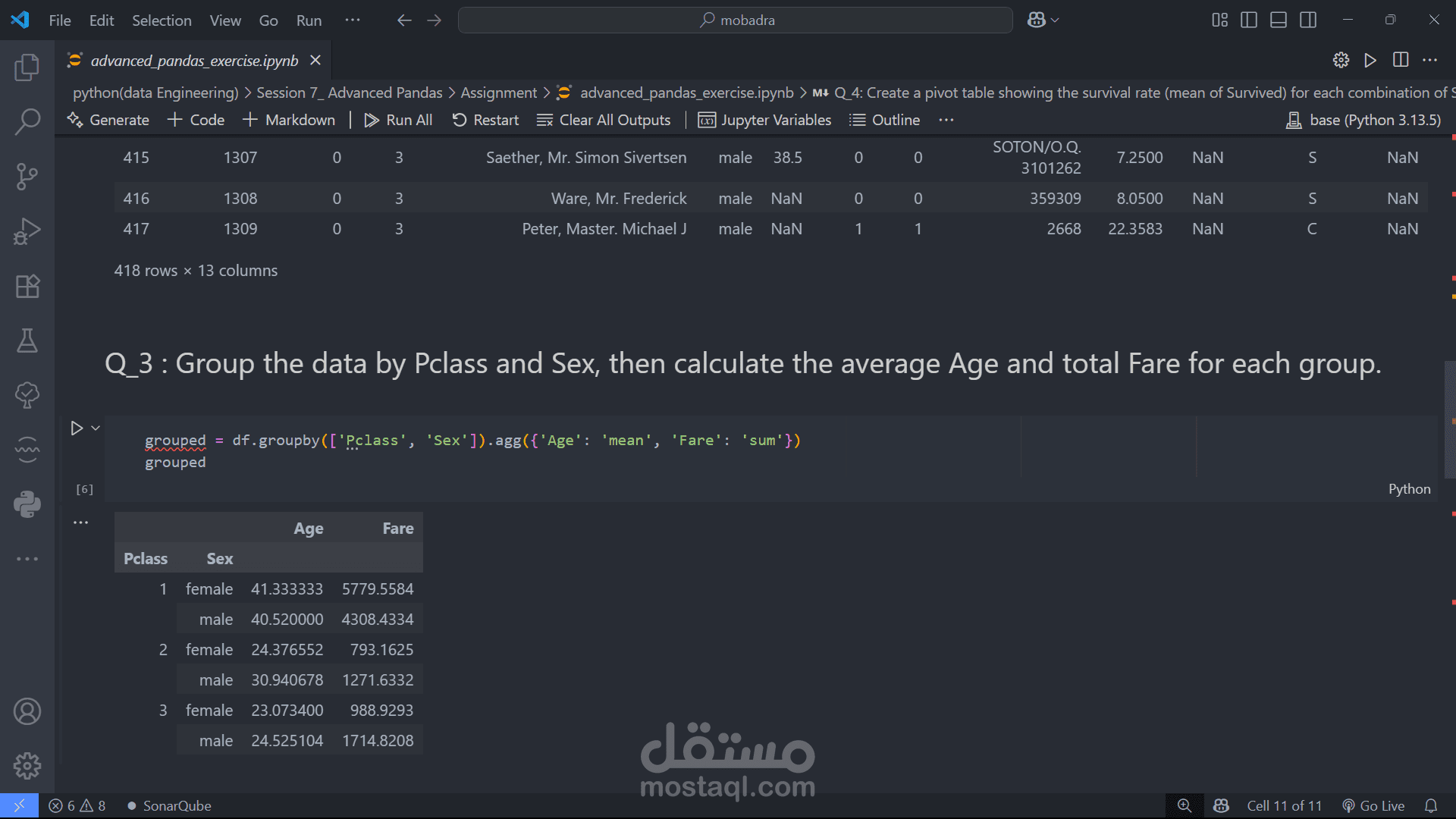Open the Extensions view icon
The image size is (1456, 819).
click(27, 286)
